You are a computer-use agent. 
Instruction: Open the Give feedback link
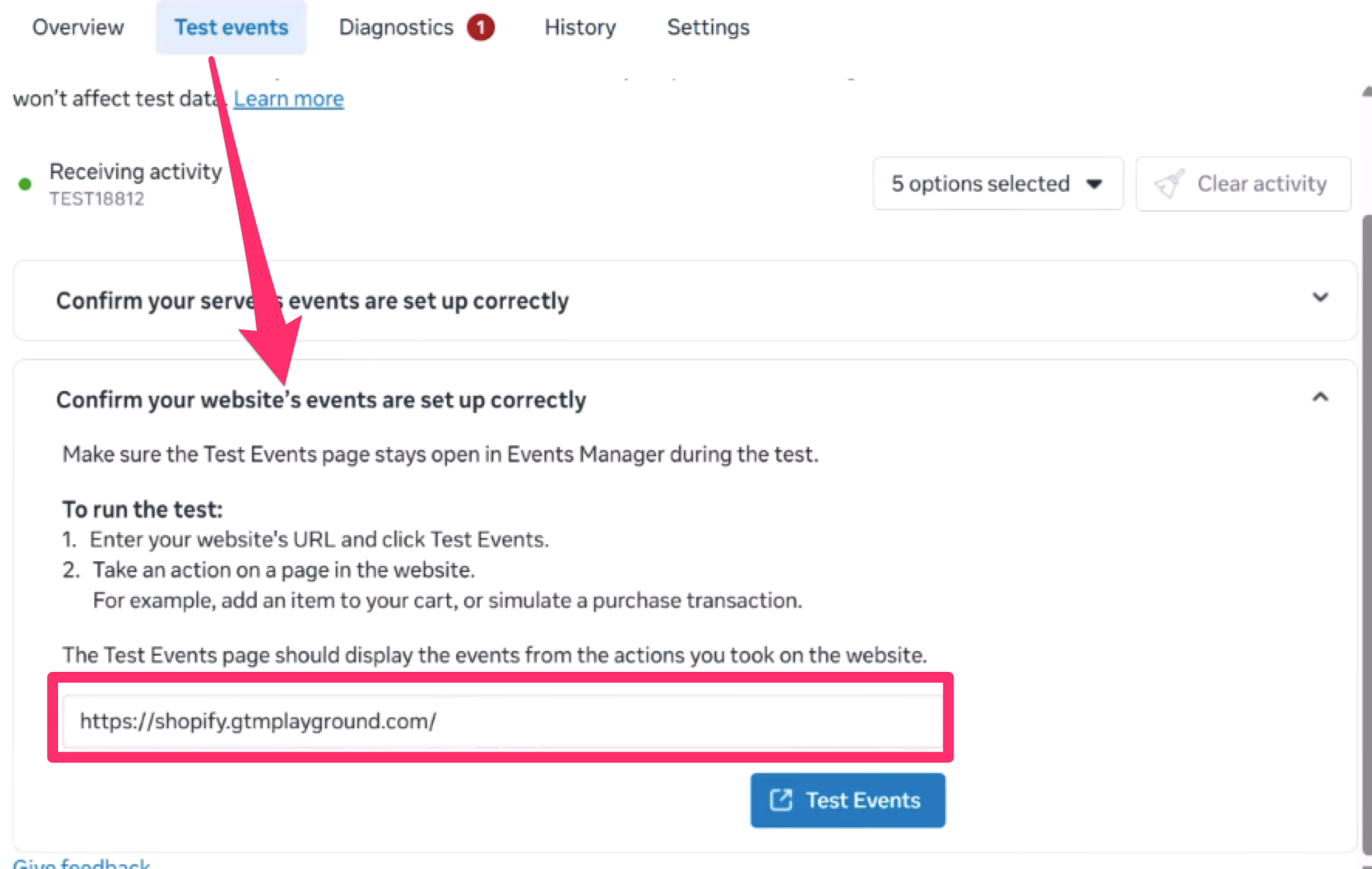tap(82, 864)
